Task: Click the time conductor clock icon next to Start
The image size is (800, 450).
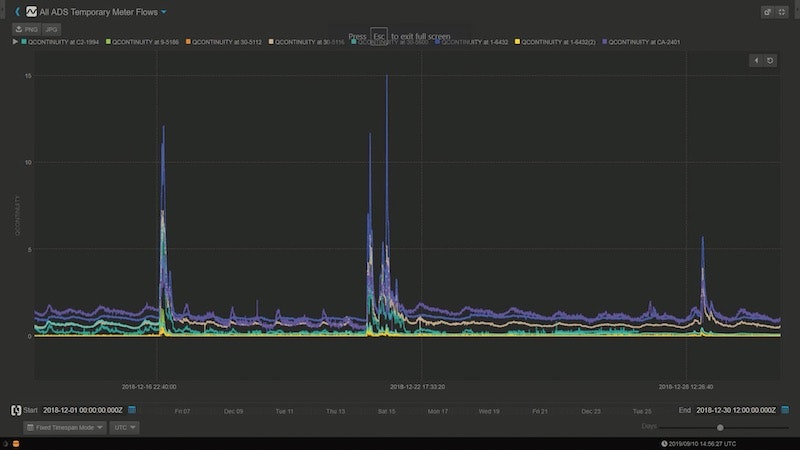Action: tap(15, 410)
